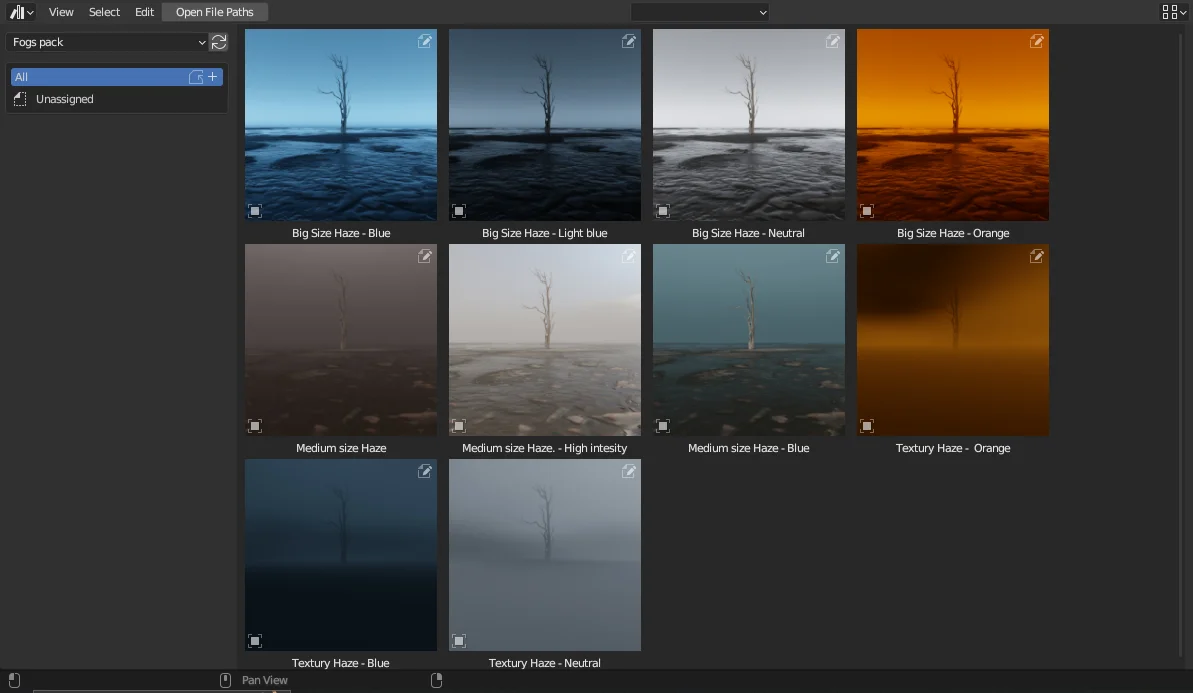This screenshot has height=693, width=1193.
Task: Open the View menu
Action: [60, 12]
